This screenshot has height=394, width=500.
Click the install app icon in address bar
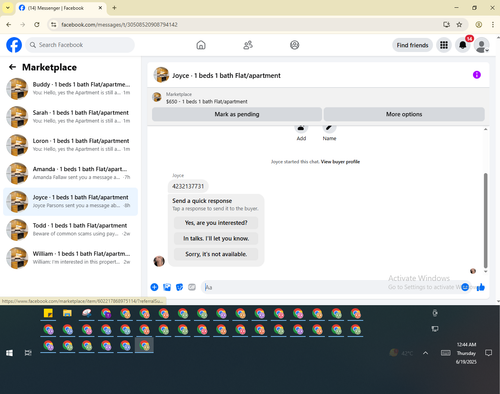click(x=446, y=25)
